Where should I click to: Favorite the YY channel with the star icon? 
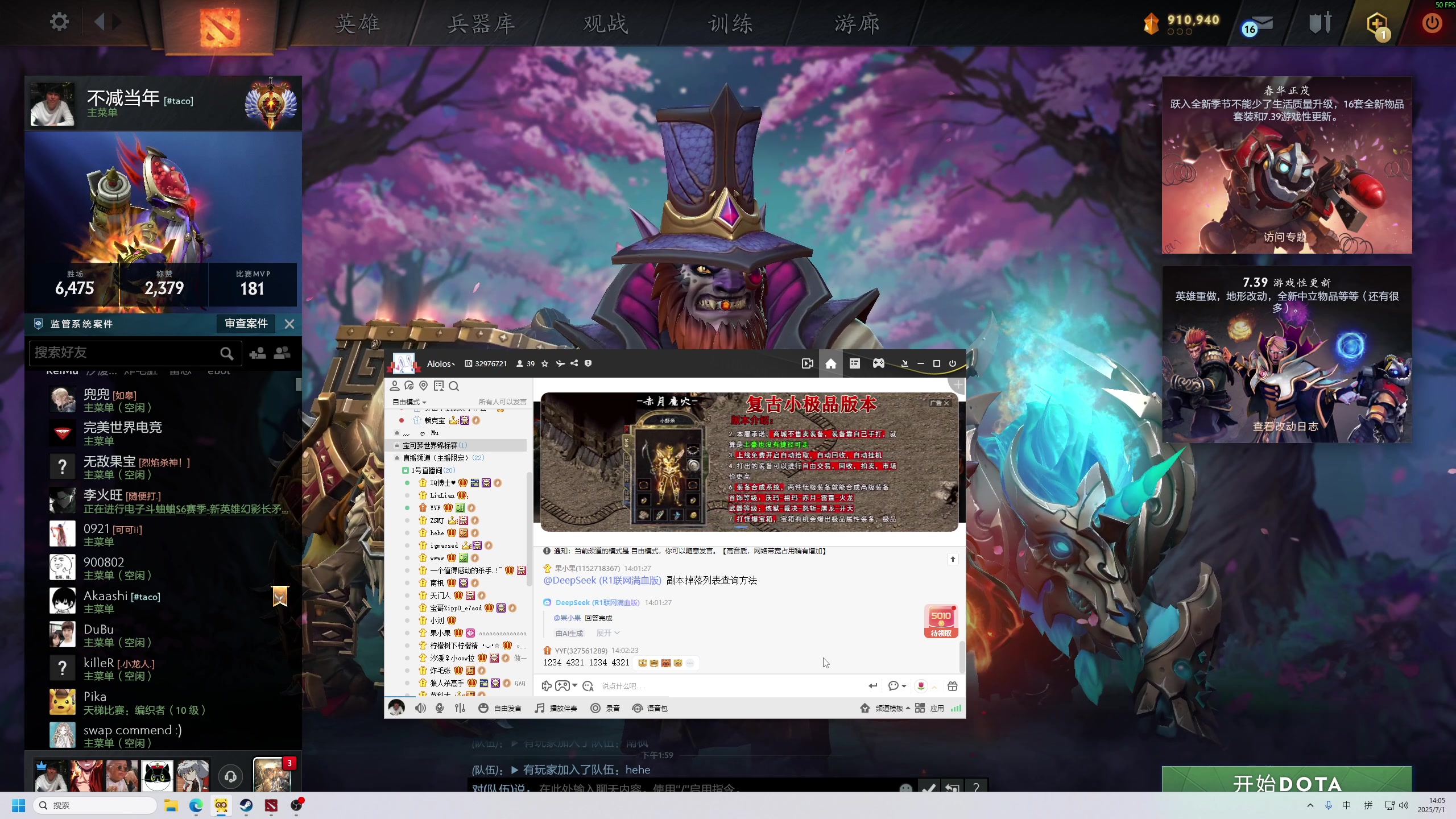544,363
